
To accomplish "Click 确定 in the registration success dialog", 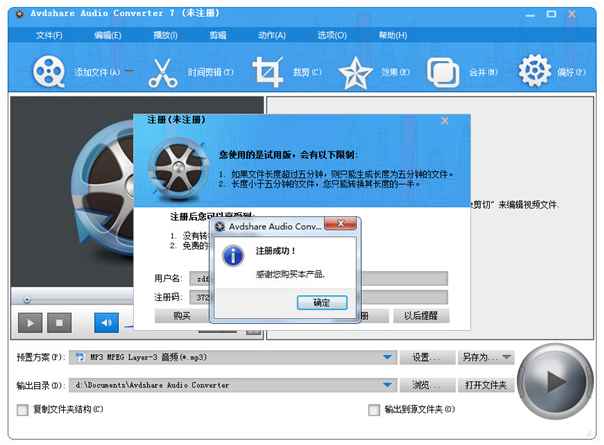I will pyautogui.click(x=322, y=302).
